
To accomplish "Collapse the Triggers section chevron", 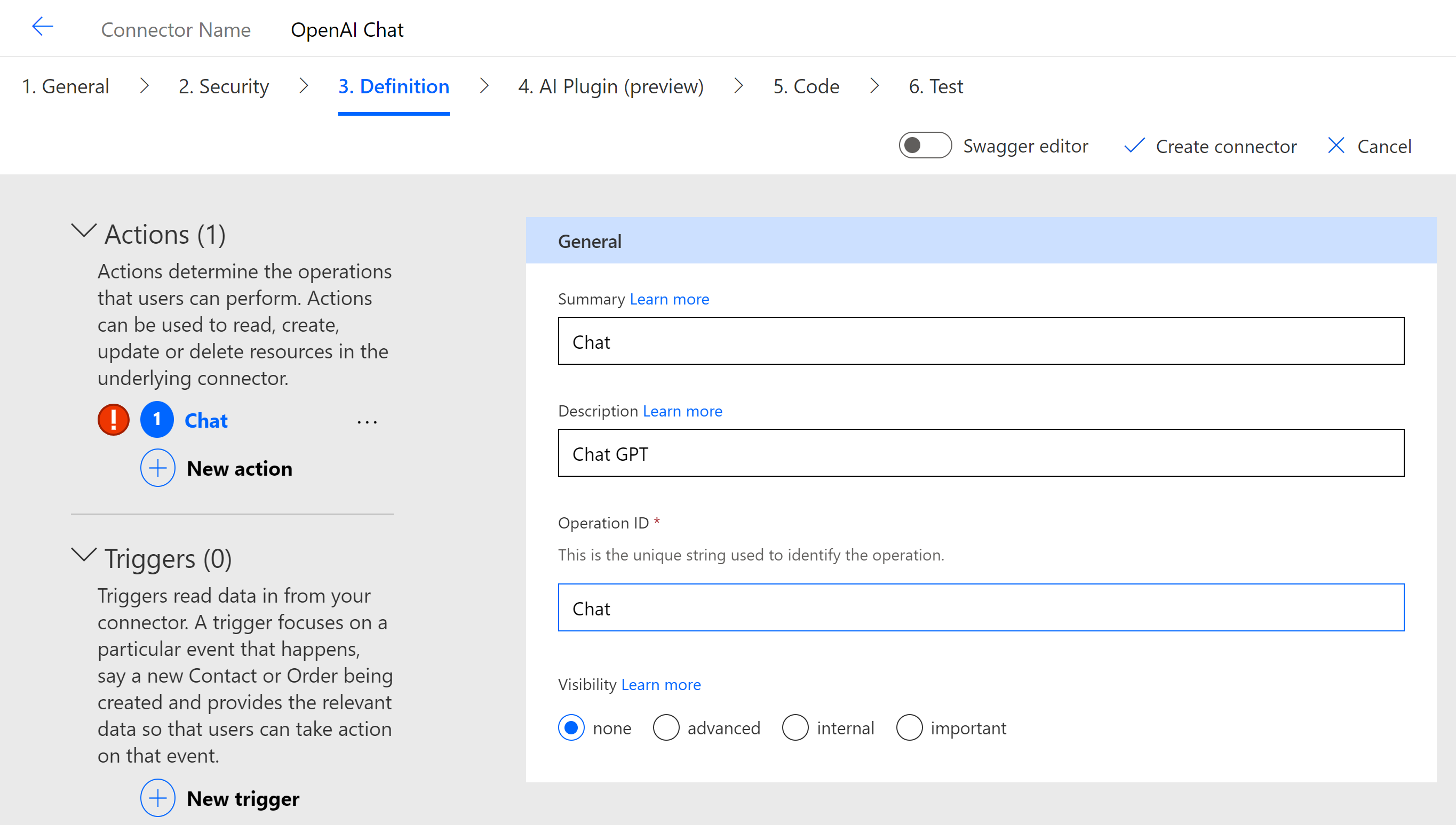I will click(84, 555).
